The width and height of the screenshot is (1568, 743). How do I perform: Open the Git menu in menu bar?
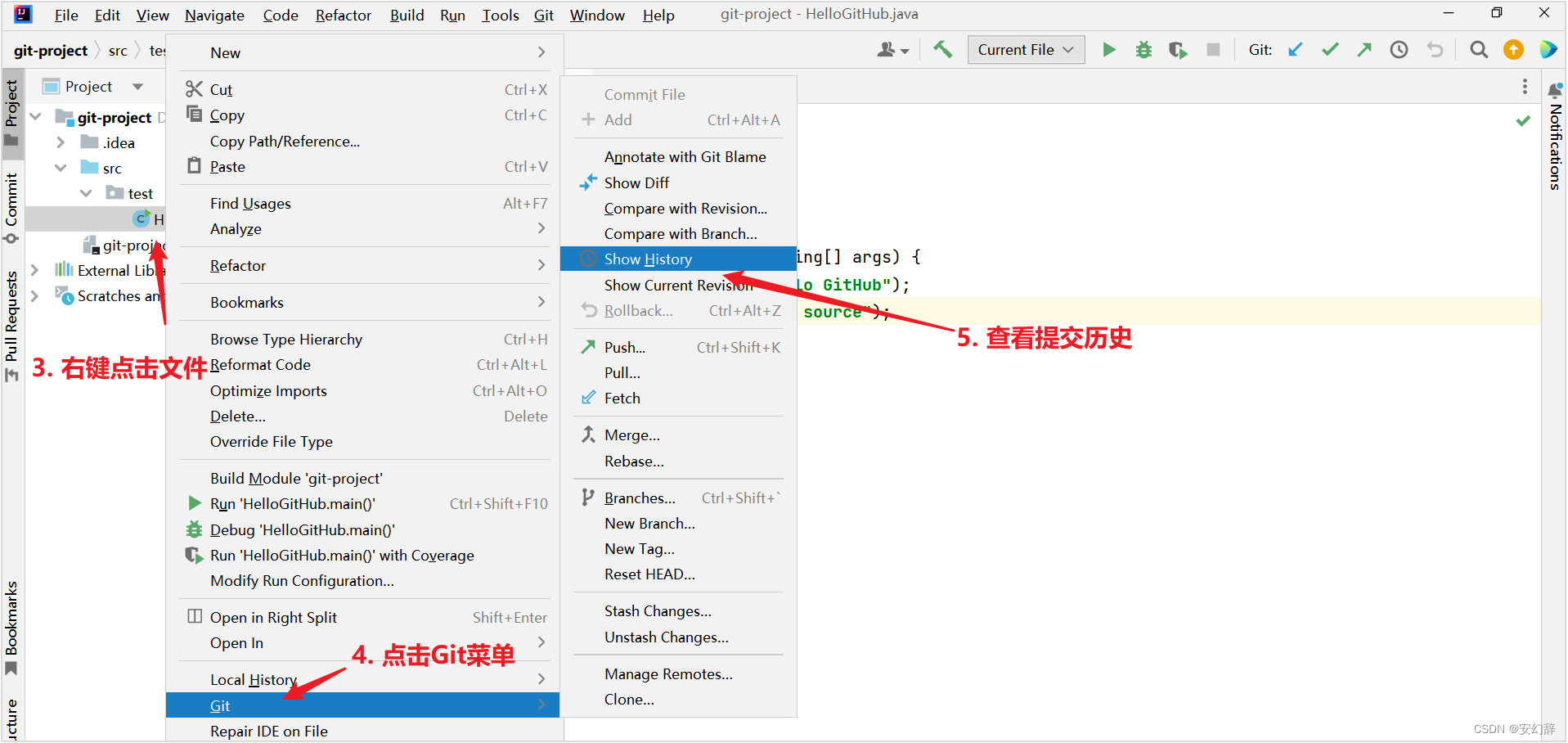click(x=543, y=15)
